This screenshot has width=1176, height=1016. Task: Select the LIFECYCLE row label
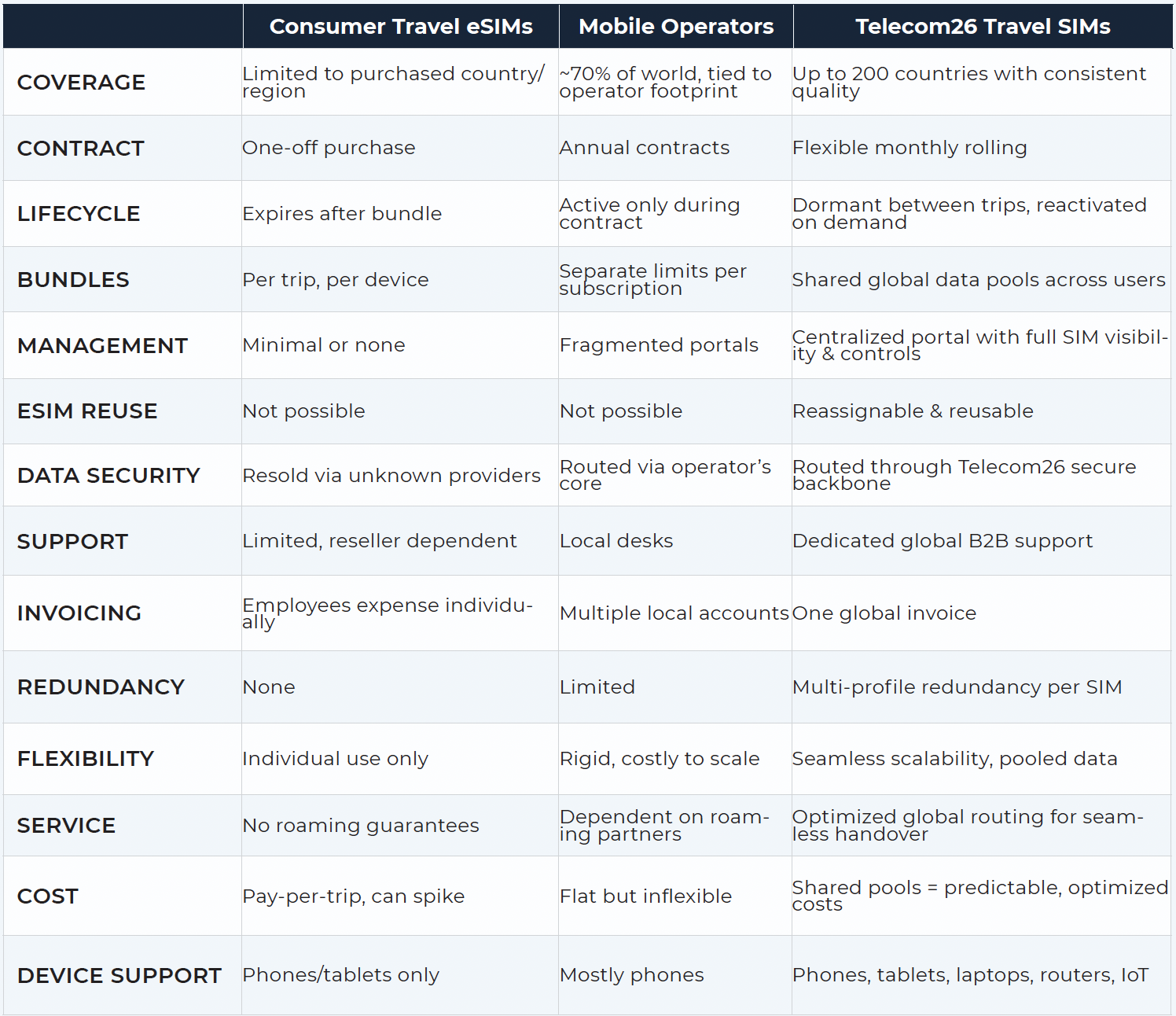[79, 214]
